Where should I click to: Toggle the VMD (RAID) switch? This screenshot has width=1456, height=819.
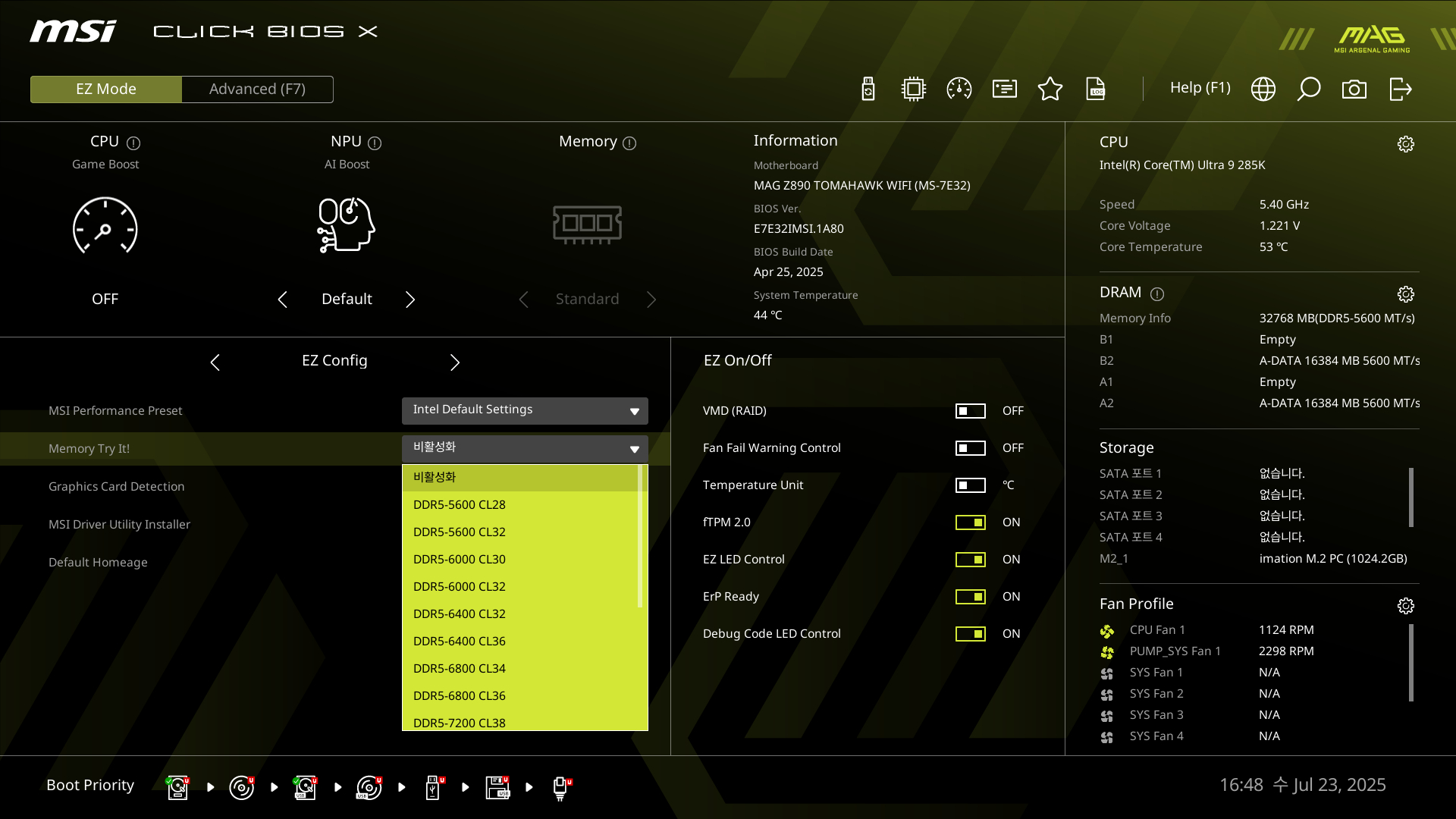(970, 411)
